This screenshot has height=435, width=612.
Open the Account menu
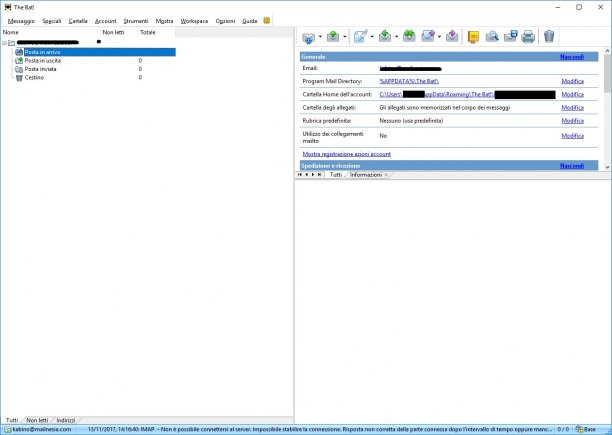click(x=106, y=21)
